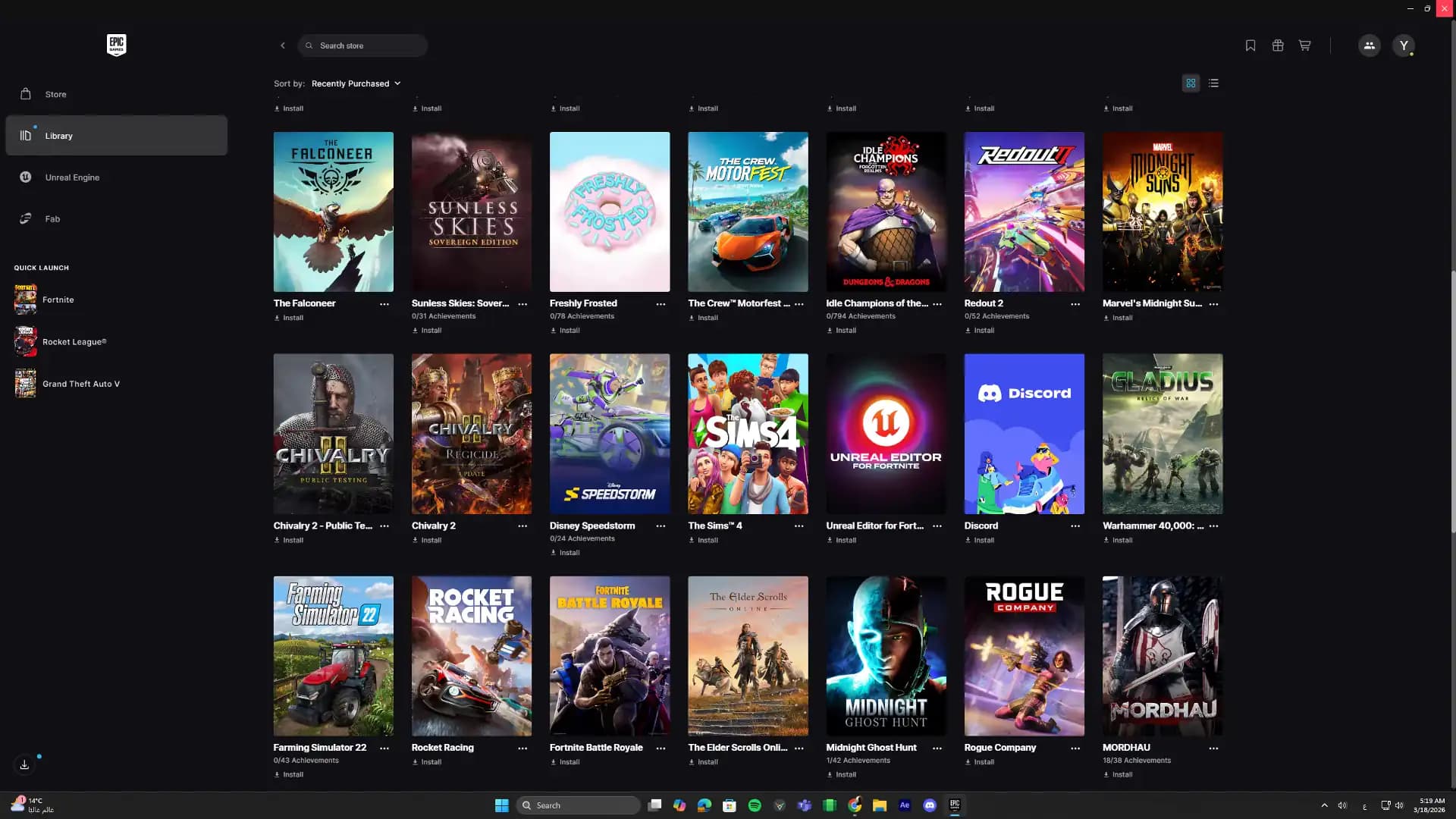Open the downloads icon in sidebar
1456x819 pixels.
pos(24,764)
